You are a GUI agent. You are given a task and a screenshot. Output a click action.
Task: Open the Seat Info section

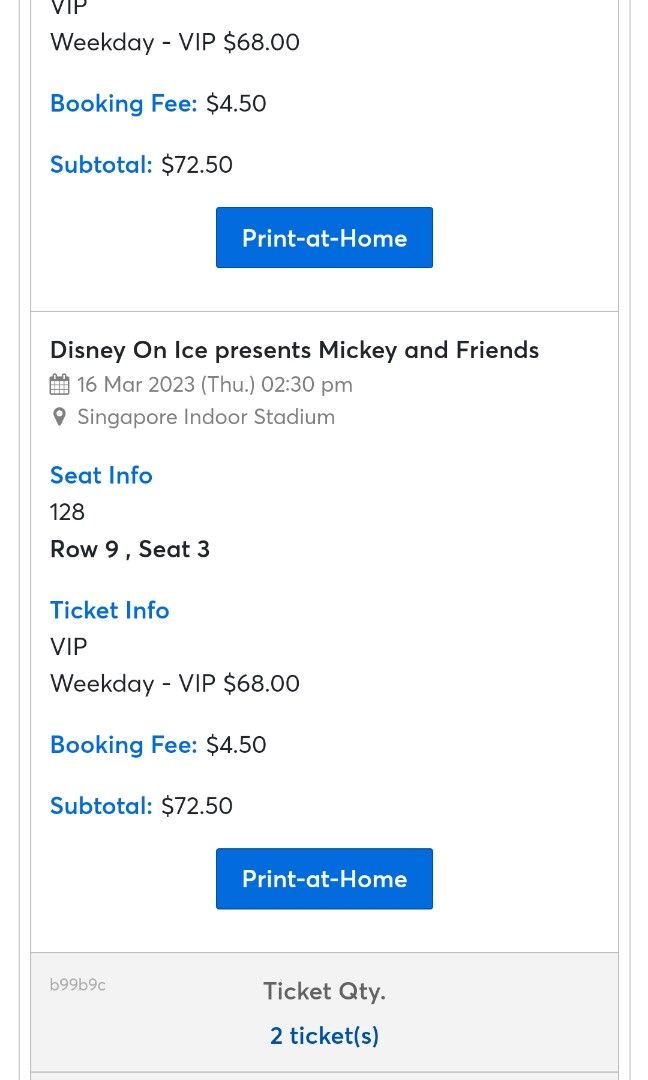[x=101, y=475]
